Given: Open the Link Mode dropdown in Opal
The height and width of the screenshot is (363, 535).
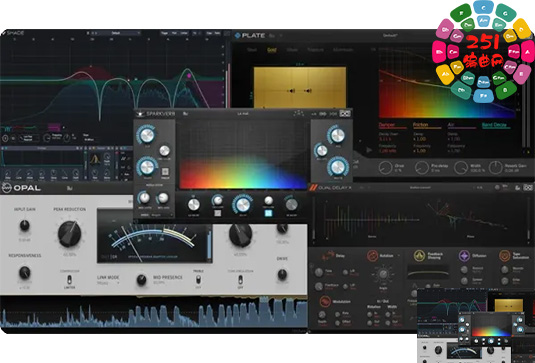Looking at the screenshot, I should 109,283.
